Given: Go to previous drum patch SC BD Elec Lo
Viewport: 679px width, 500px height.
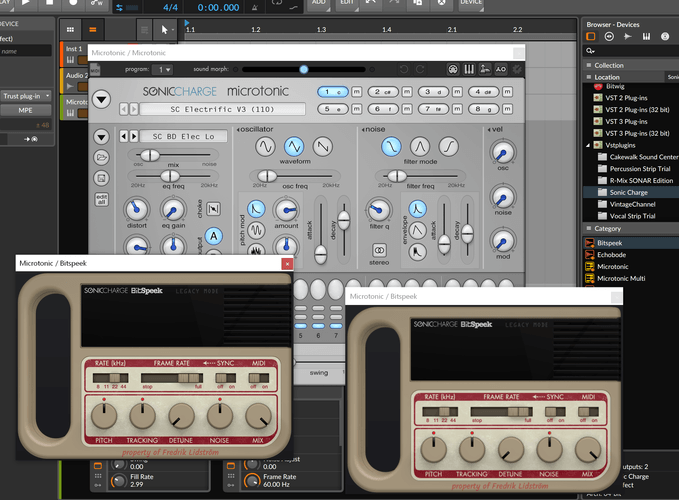Looking at the screenshot, I should tap(124, 137).
